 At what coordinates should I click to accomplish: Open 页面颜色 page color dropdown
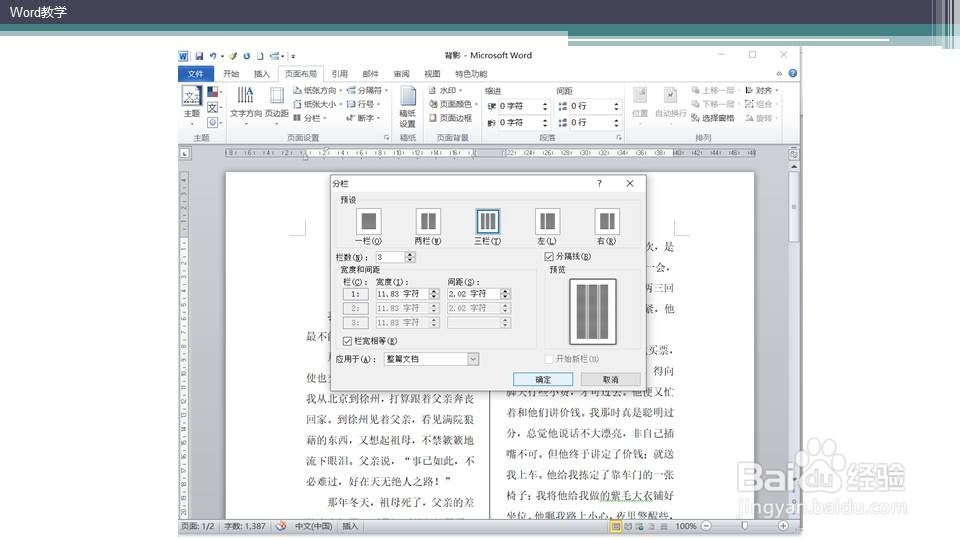tap(453, 104)
